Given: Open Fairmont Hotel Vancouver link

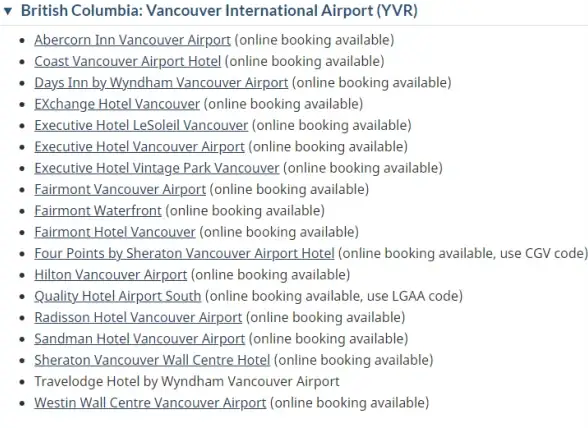Looking at the screenshot, I should (x=115, y=232).
